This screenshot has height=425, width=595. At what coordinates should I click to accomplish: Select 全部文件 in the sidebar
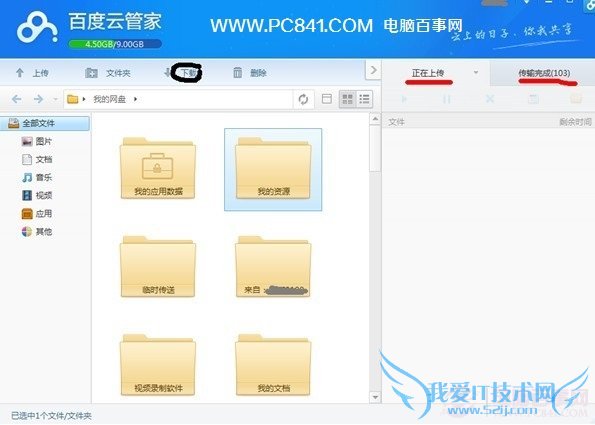[45, 123]
